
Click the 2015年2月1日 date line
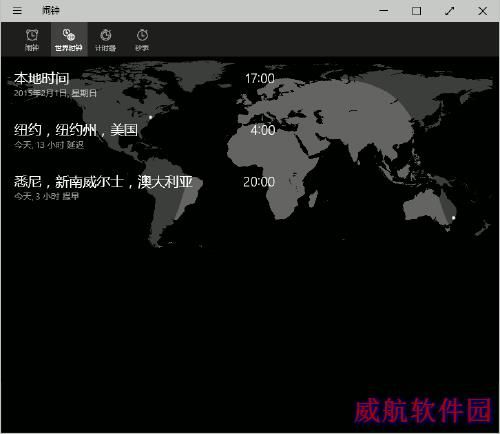pyautogui.click(x=55, y=93)
